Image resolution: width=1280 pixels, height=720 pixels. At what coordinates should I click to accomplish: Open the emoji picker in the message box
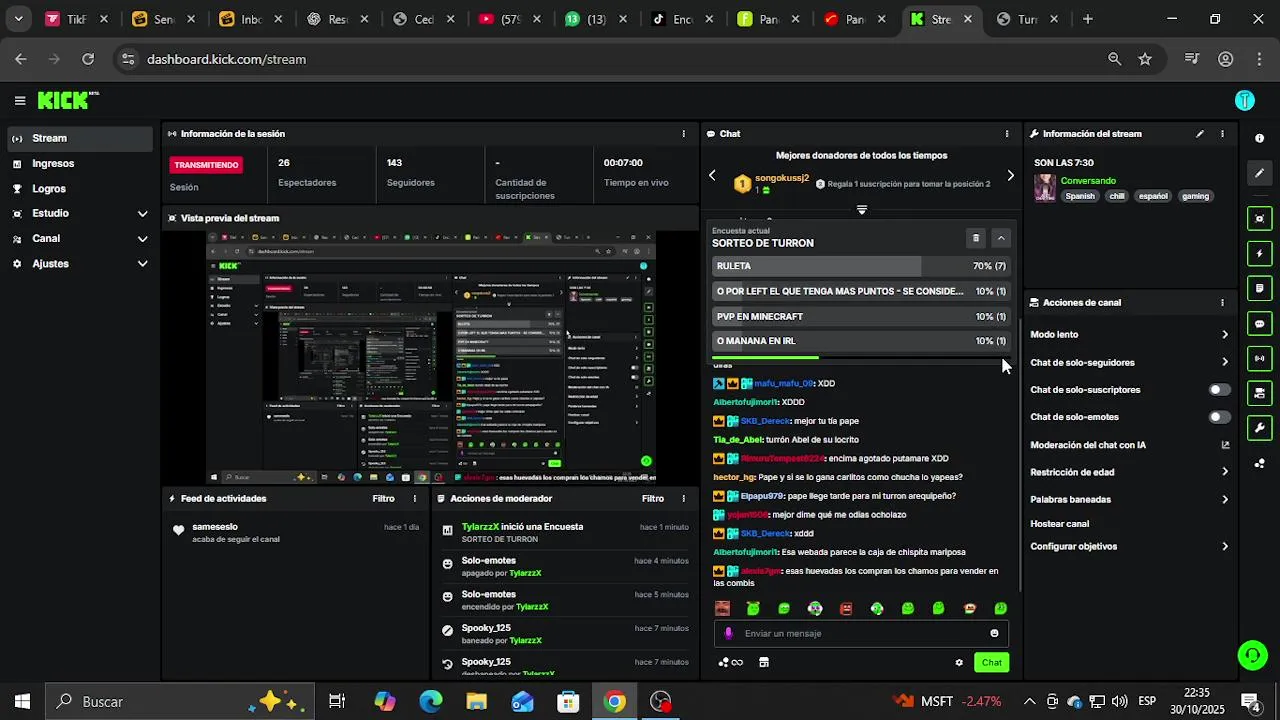(994, 633)
